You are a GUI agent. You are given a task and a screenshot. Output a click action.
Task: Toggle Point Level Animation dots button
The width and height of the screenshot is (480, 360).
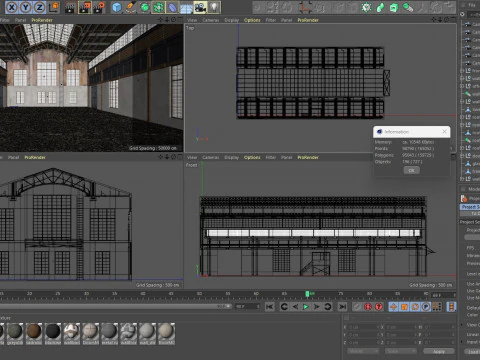click(437, 307)
